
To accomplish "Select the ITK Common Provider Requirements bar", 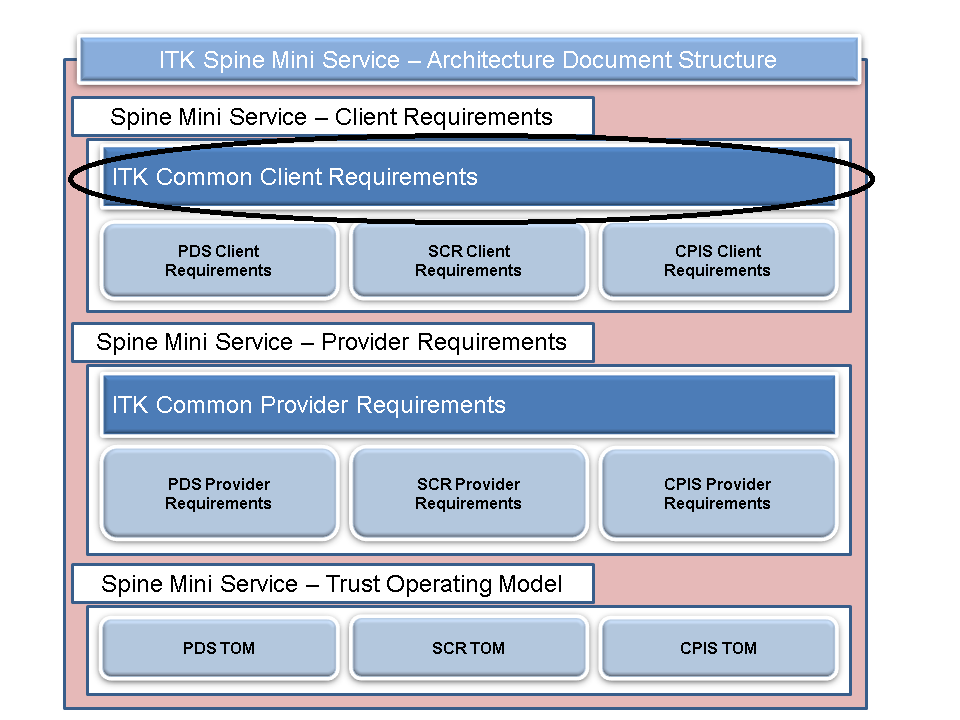I will click(x=468, y=405).
